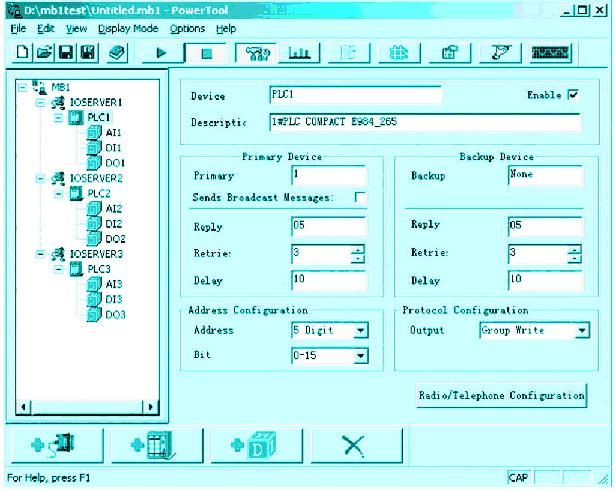
Task: Check Sends Broadcast Messages checkbox
Action: (360, 197)
